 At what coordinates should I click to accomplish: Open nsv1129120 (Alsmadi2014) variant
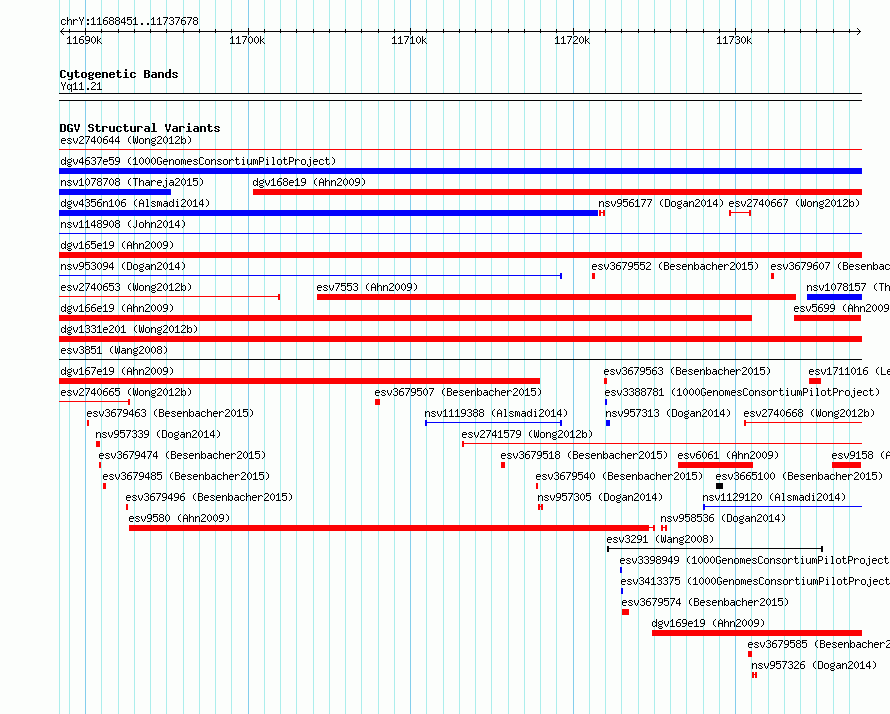click(x=774, y=497)
